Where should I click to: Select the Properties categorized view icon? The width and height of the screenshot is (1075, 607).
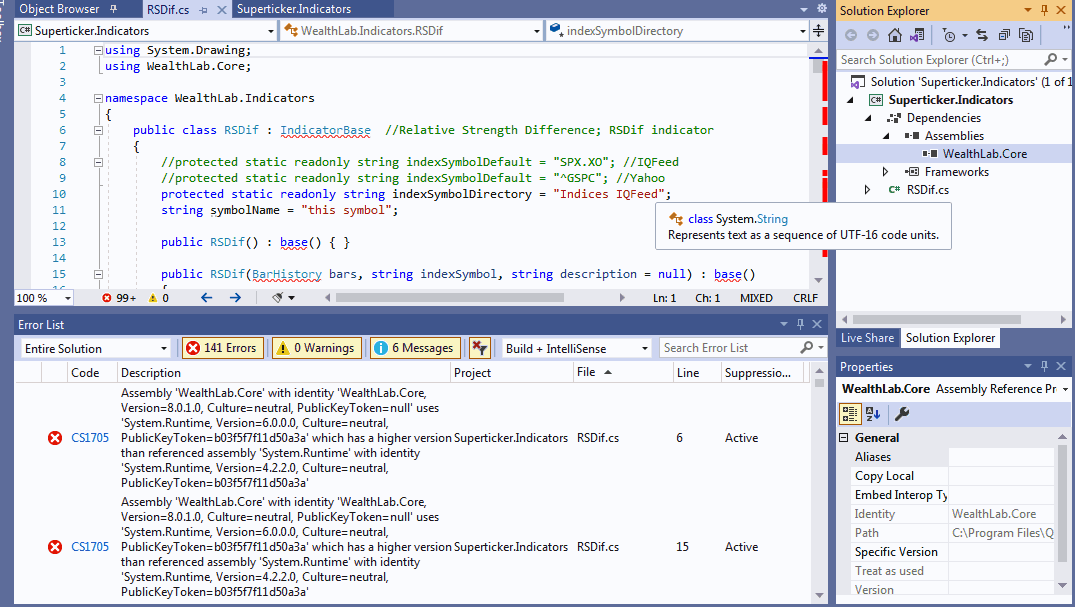850,415
